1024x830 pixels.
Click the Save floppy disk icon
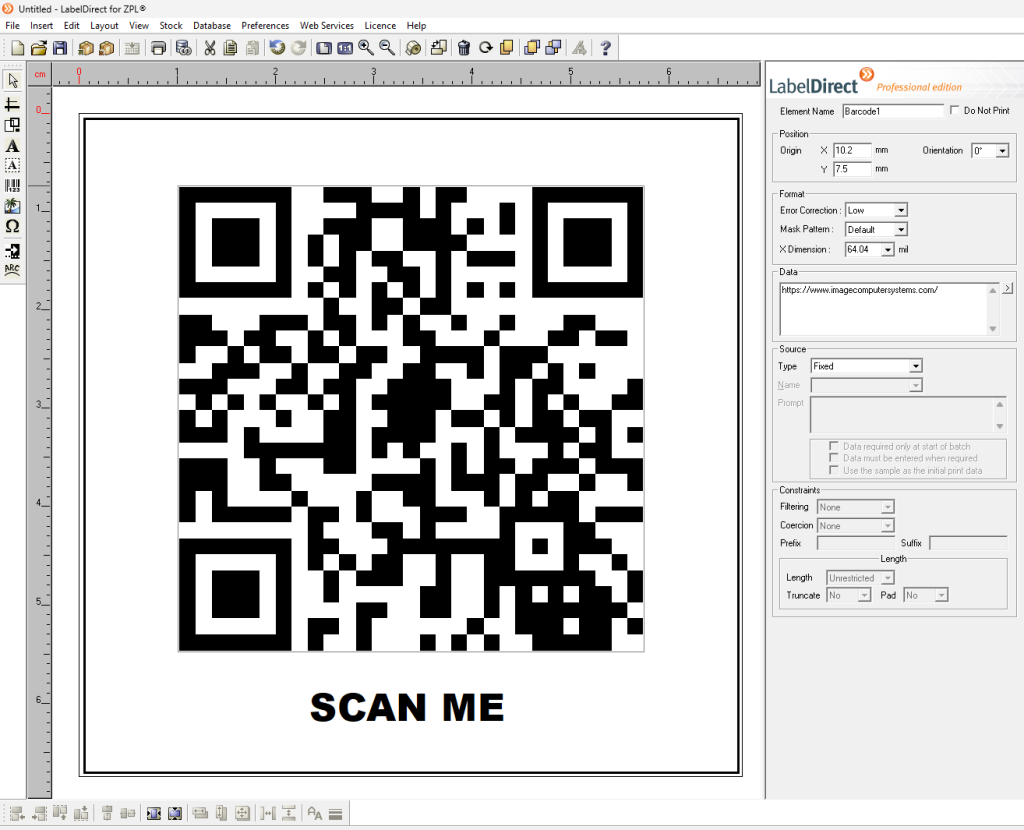[59, 48]
